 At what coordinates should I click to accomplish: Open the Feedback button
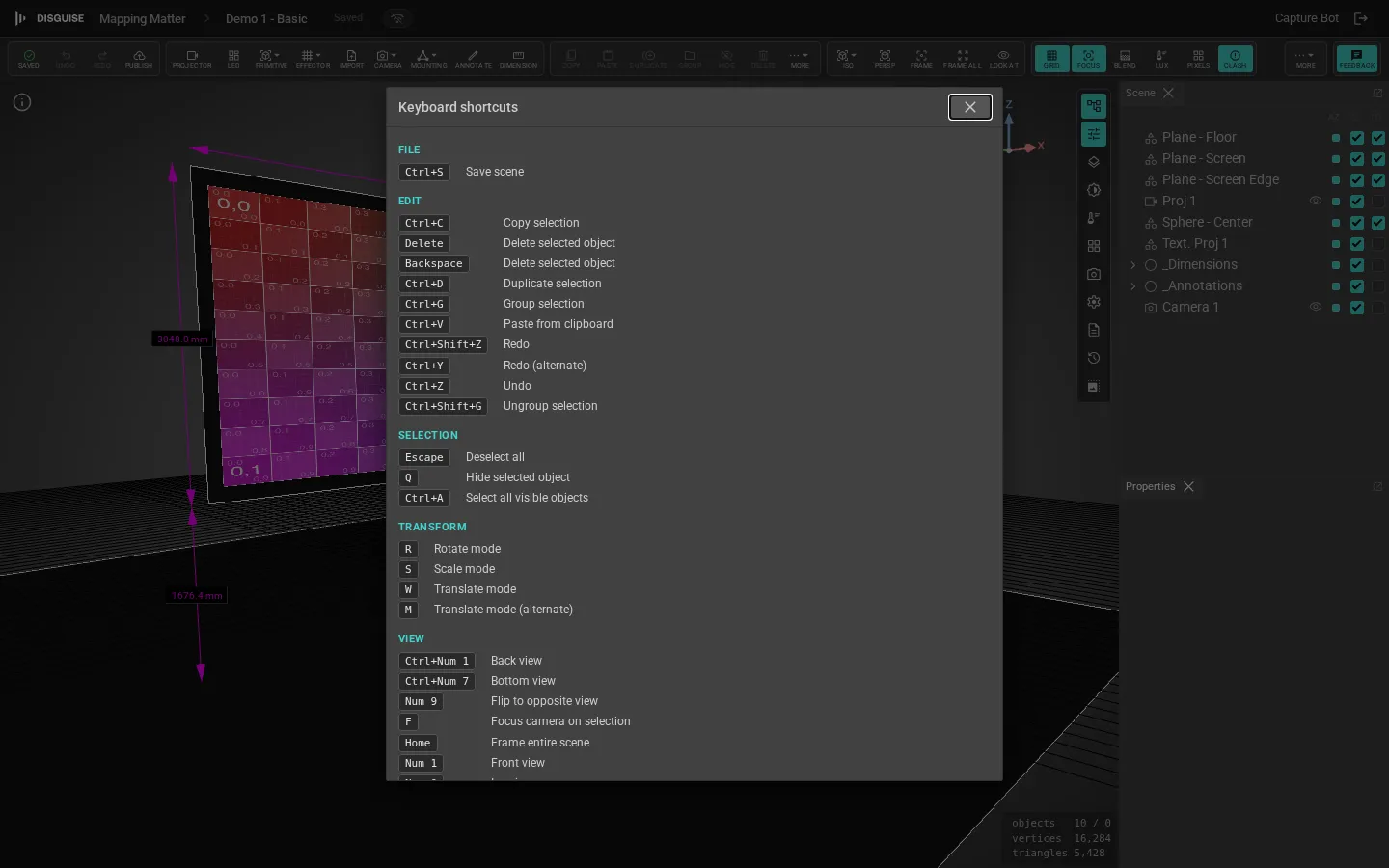click(x=1356, y=59)
